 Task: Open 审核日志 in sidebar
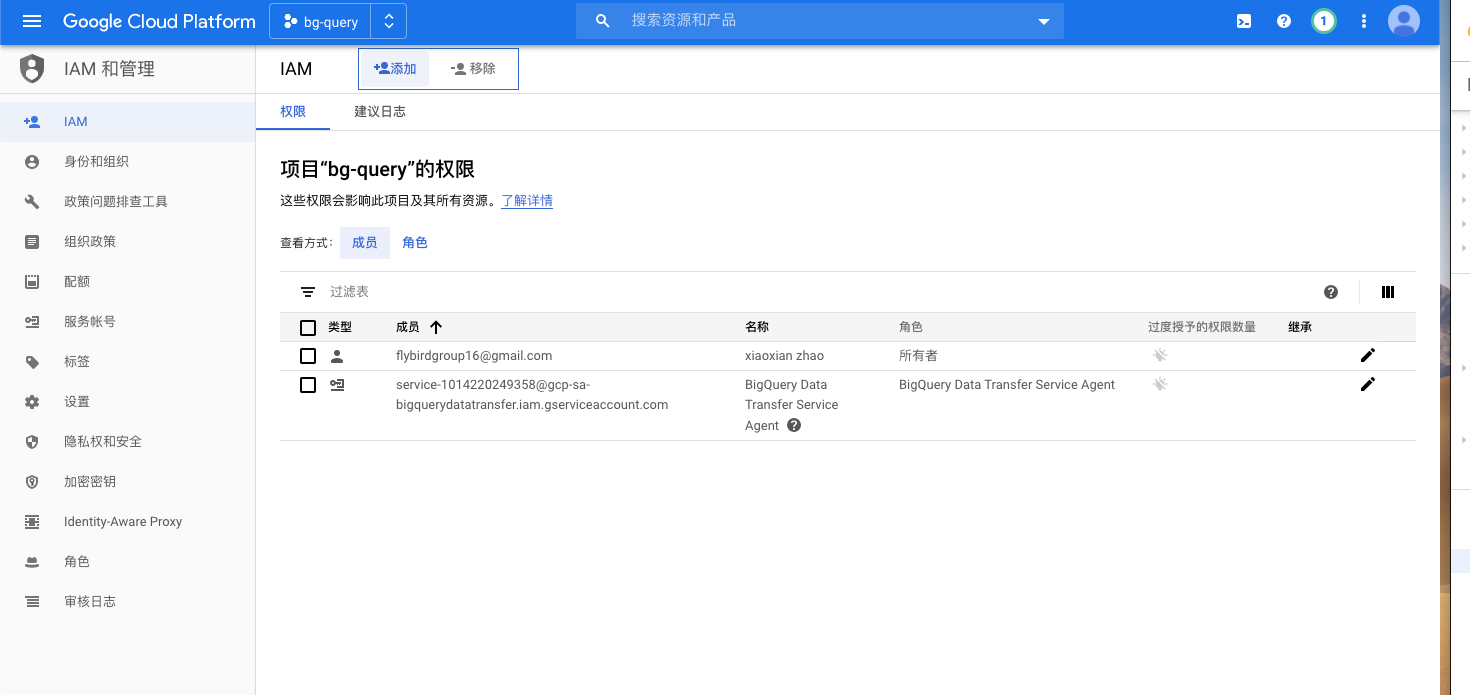click(127, 601)
